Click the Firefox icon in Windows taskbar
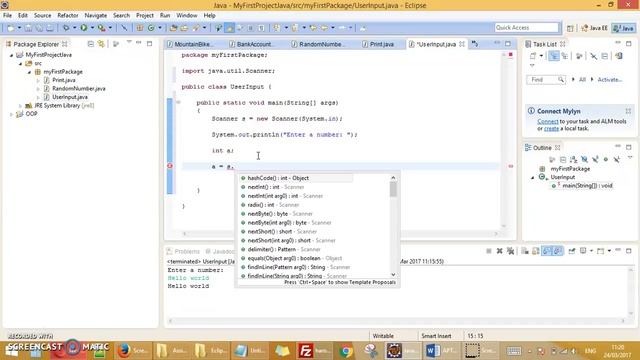 click(124, 351)
